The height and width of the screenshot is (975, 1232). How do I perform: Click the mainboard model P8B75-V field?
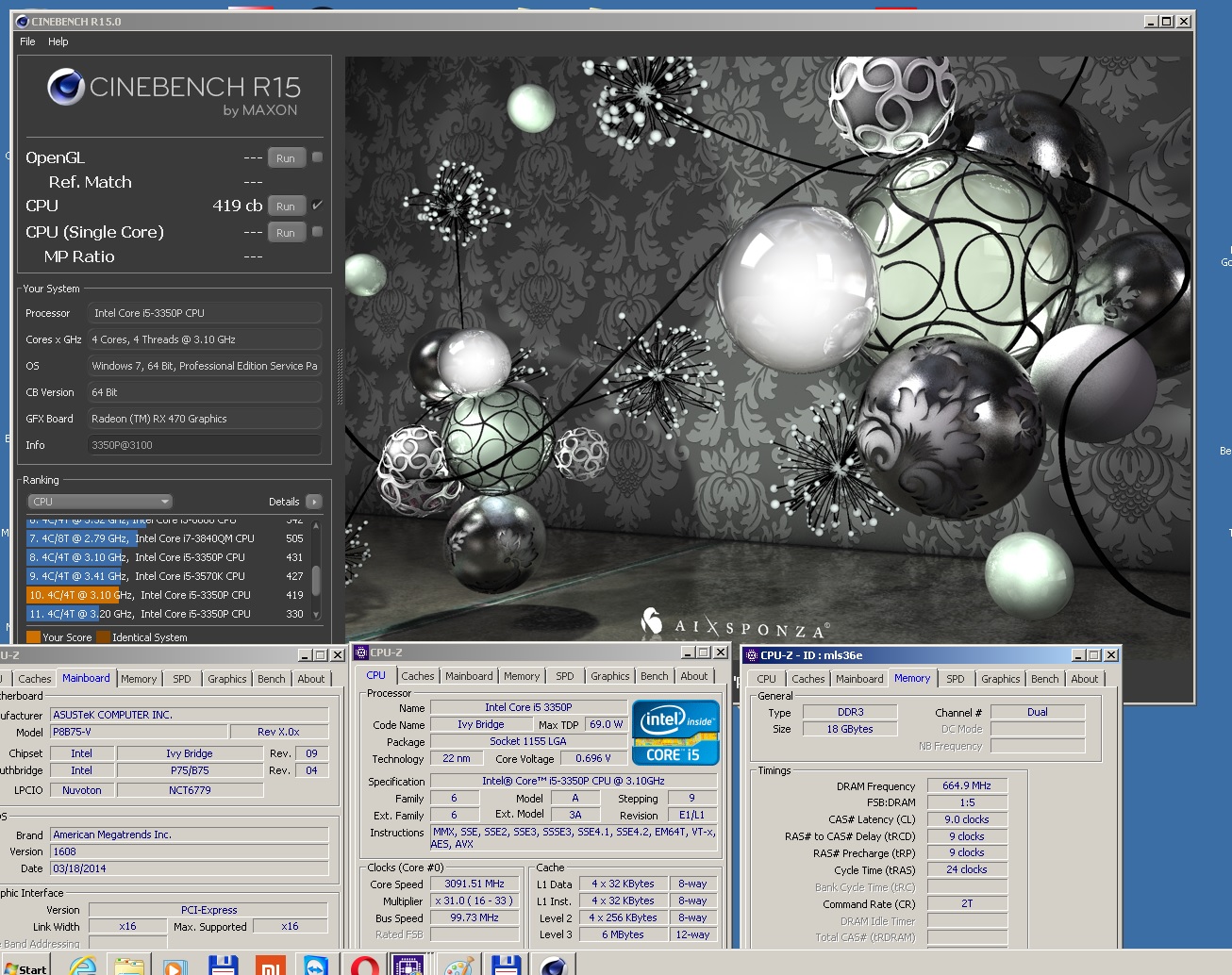pos(139,732)
